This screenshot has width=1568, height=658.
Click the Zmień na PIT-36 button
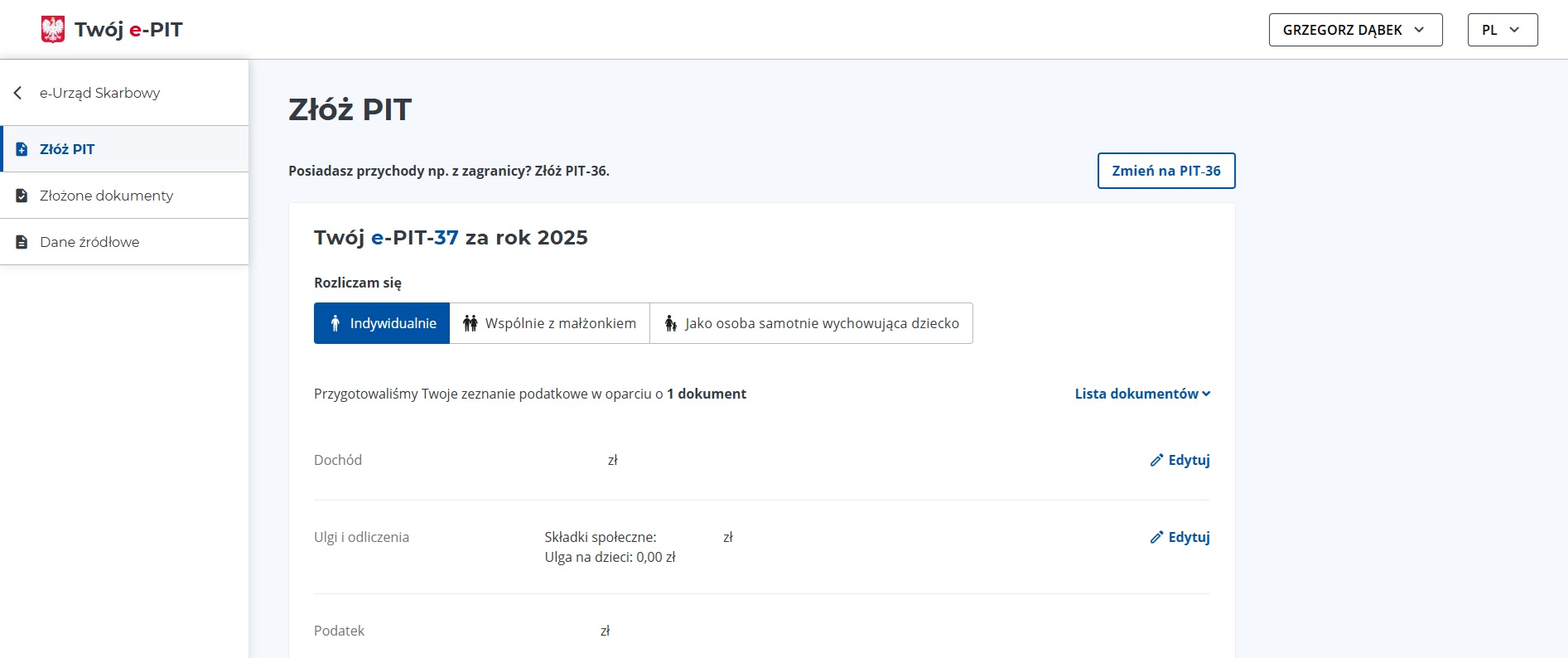click(x=1165, y=171)
